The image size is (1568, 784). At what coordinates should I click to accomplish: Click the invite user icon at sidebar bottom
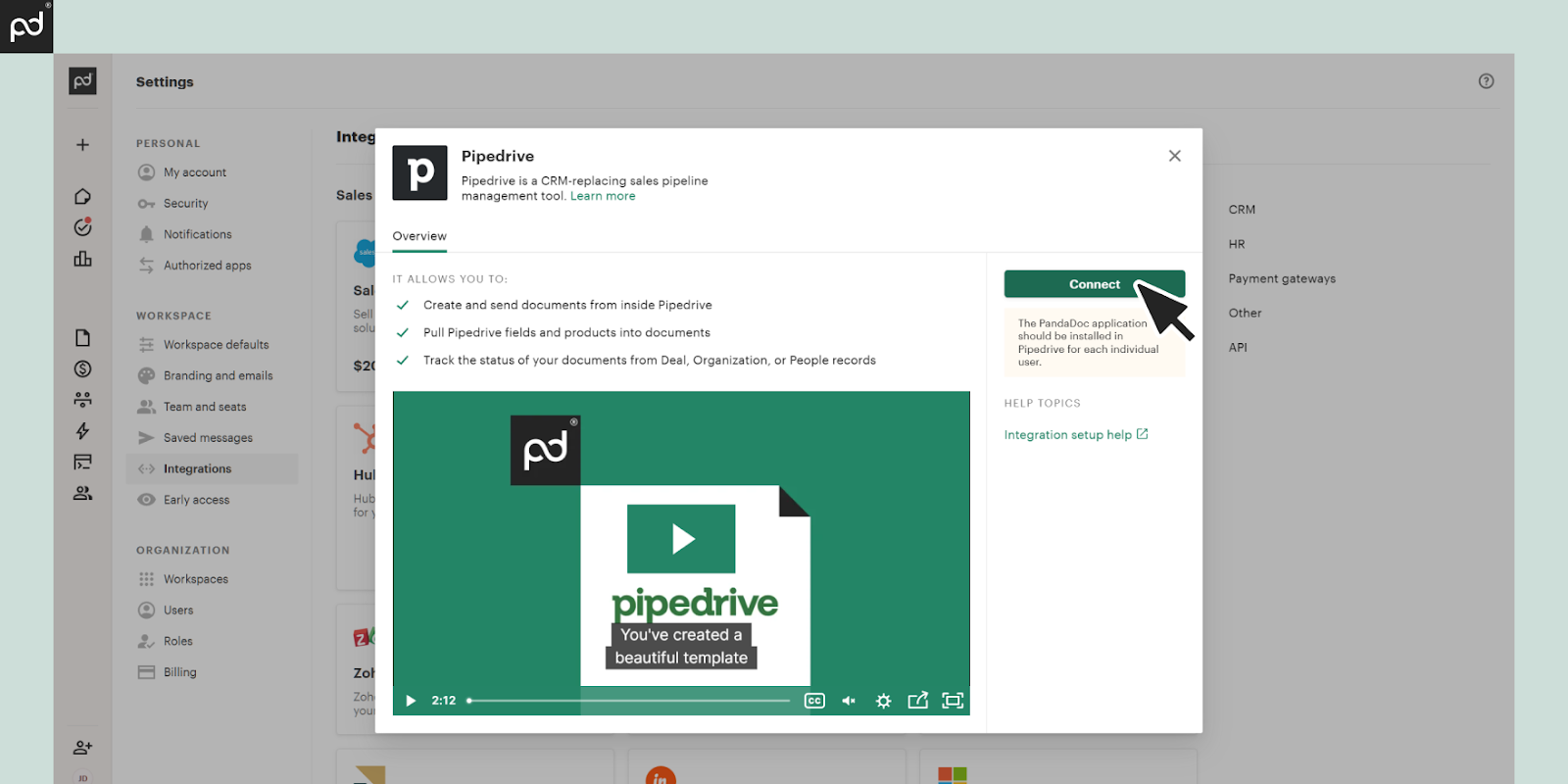(82, 748)
